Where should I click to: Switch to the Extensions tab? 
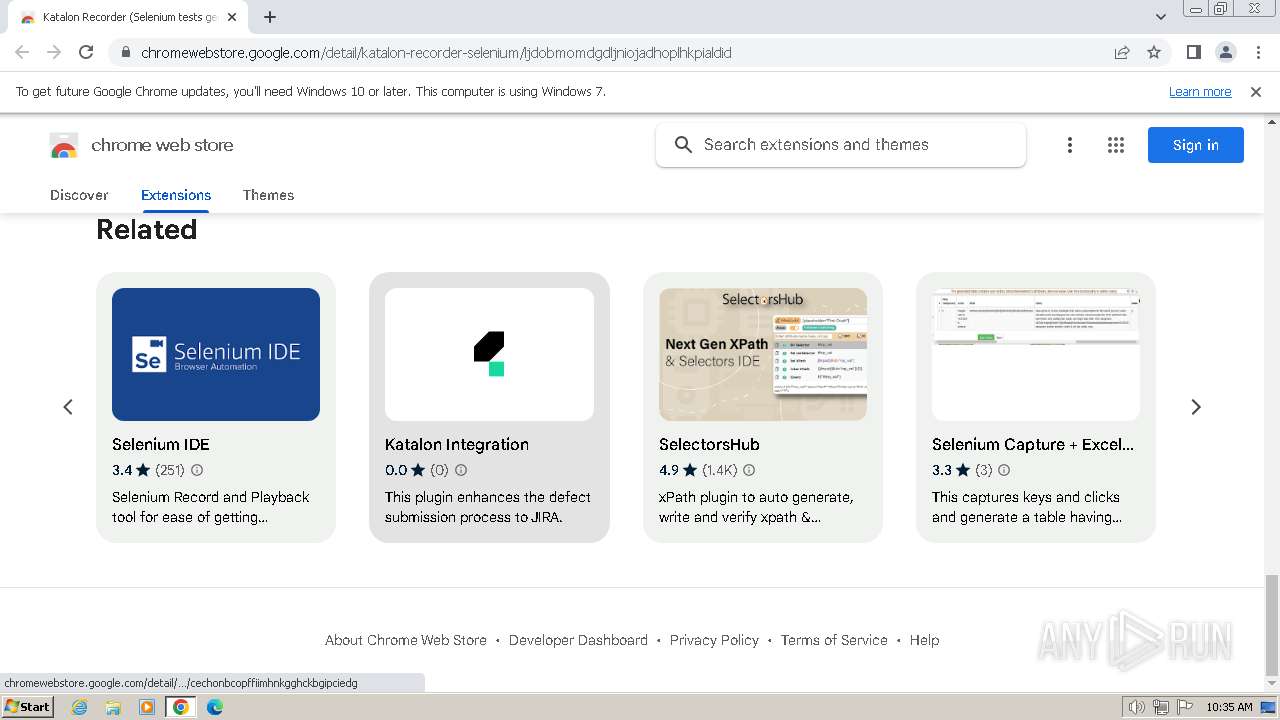click(x=176, y=195)
